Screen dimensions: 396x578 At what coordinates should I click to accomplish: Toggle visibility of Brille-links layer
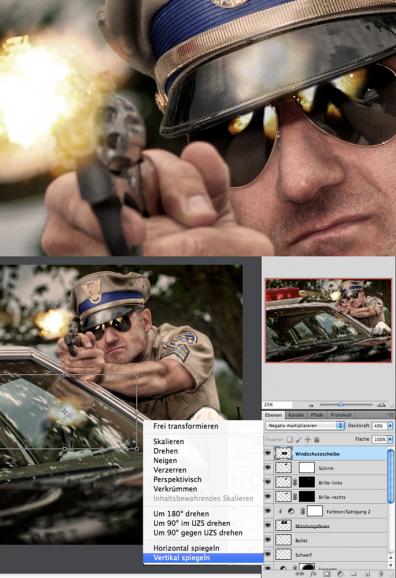tap(268, 482)
